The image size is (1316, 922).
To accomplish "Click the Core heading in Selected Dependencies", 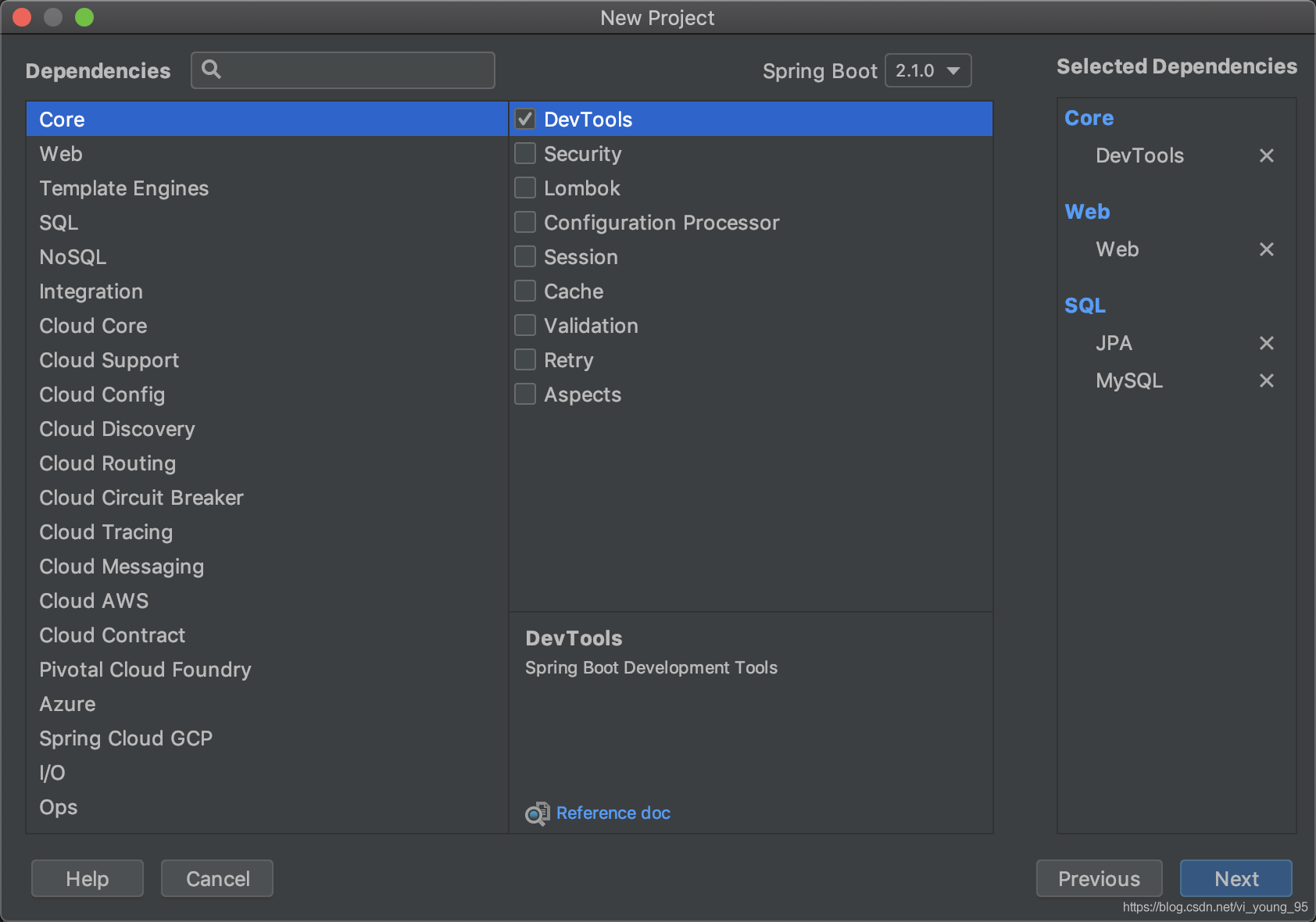I will 1089,118.
